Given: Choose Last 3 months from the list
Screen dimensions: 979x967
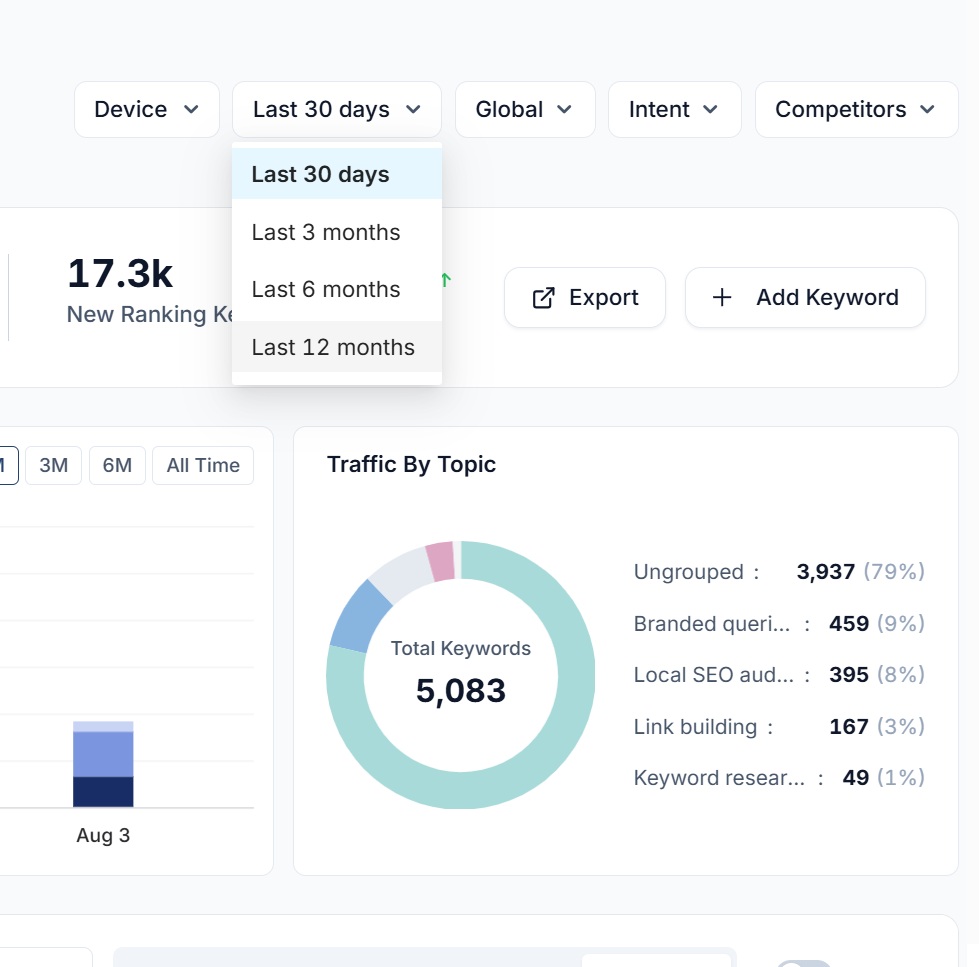Looking at the screenshot, I should pos(337,232).
